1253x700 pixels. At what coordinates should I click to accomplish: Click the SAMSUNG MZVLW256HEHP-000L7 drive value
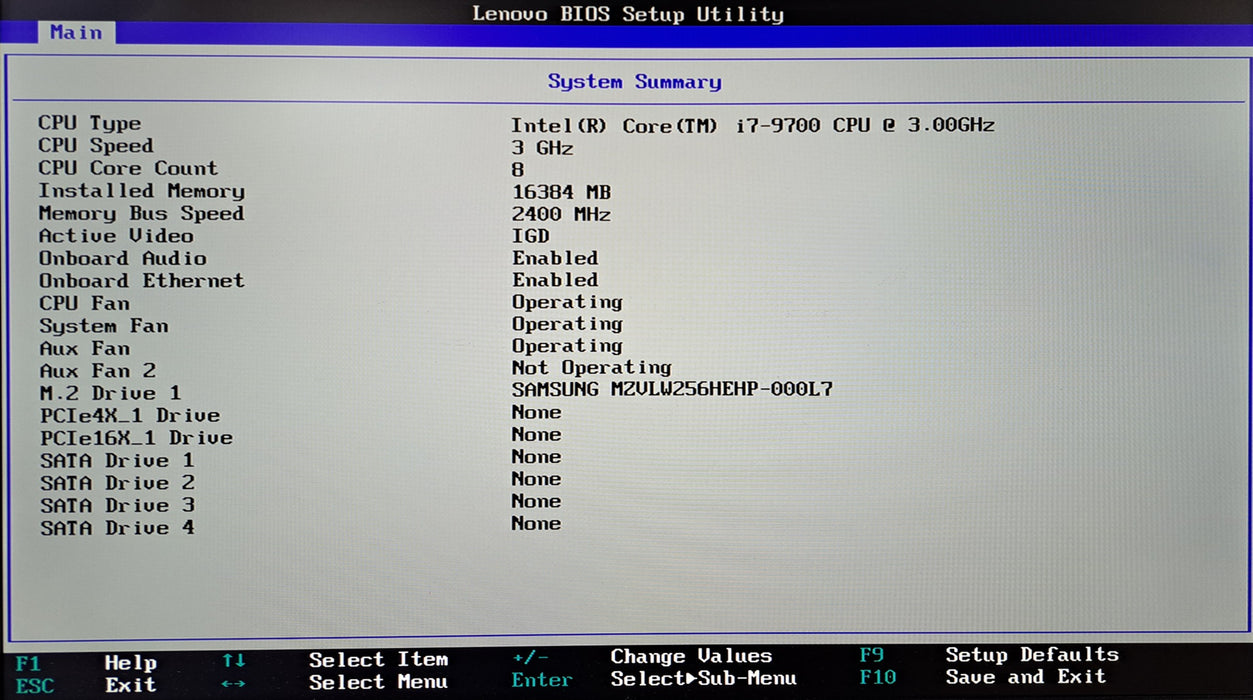coord(672,390)
